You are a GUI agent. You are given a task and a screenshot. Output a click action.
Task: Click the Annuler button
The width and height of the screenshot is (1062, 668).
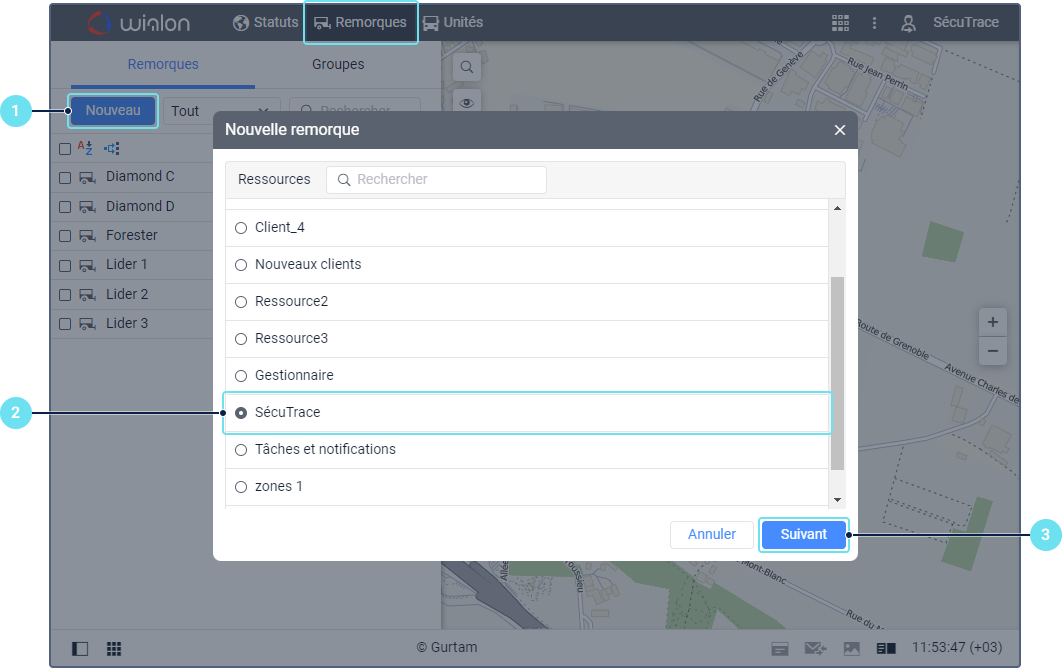point(712,534)
